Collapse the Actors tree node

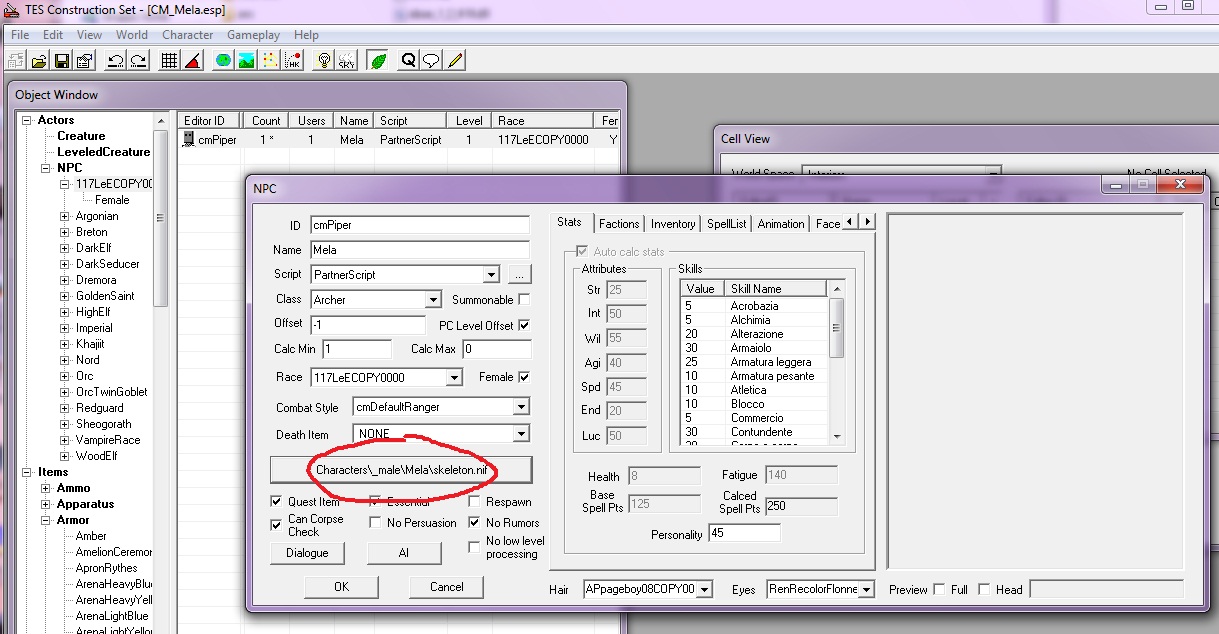point(27,120)
